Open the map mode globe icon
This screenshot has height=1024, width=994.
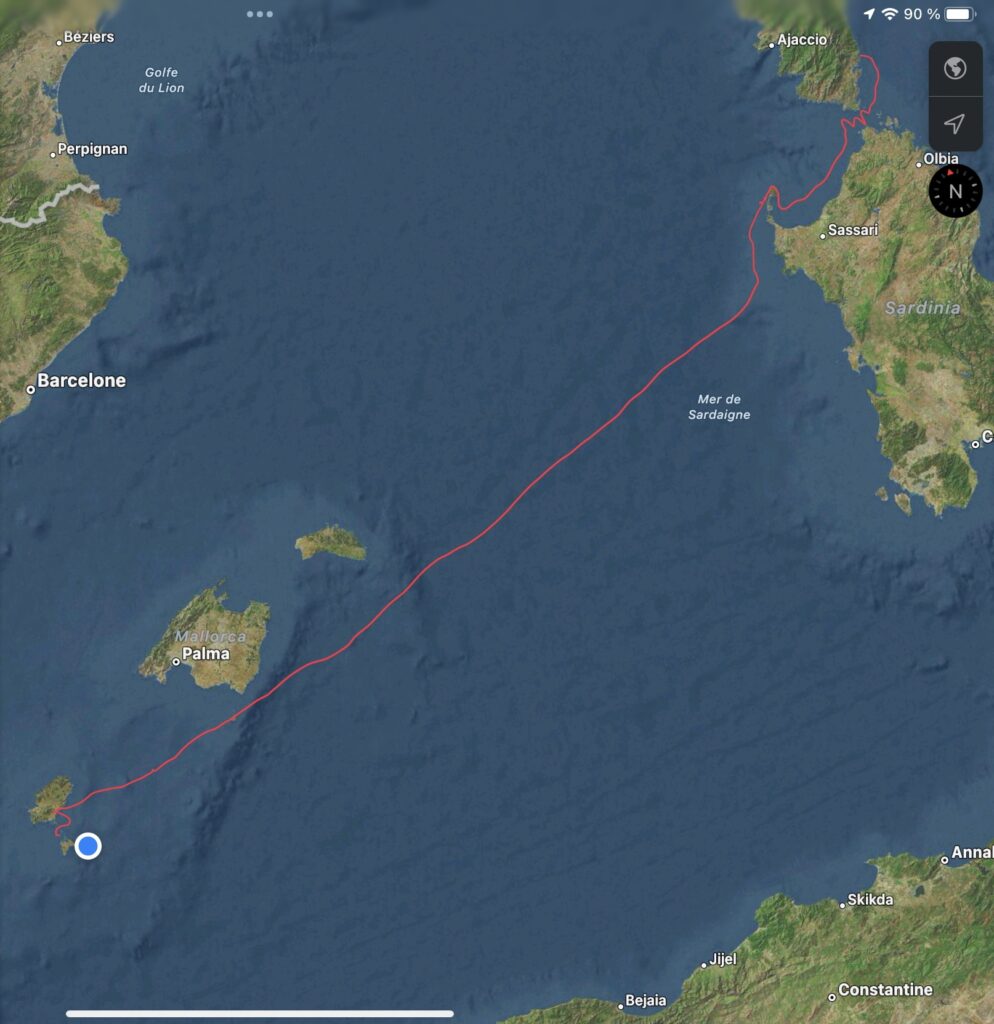(x=955, y=69)
